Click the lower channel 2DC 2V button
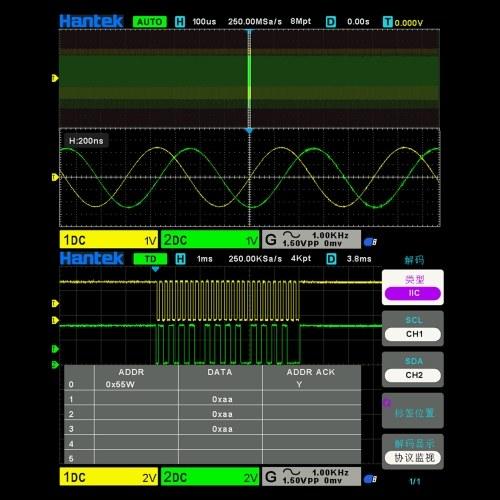500x500 pixels. click(x=210, y=477)
